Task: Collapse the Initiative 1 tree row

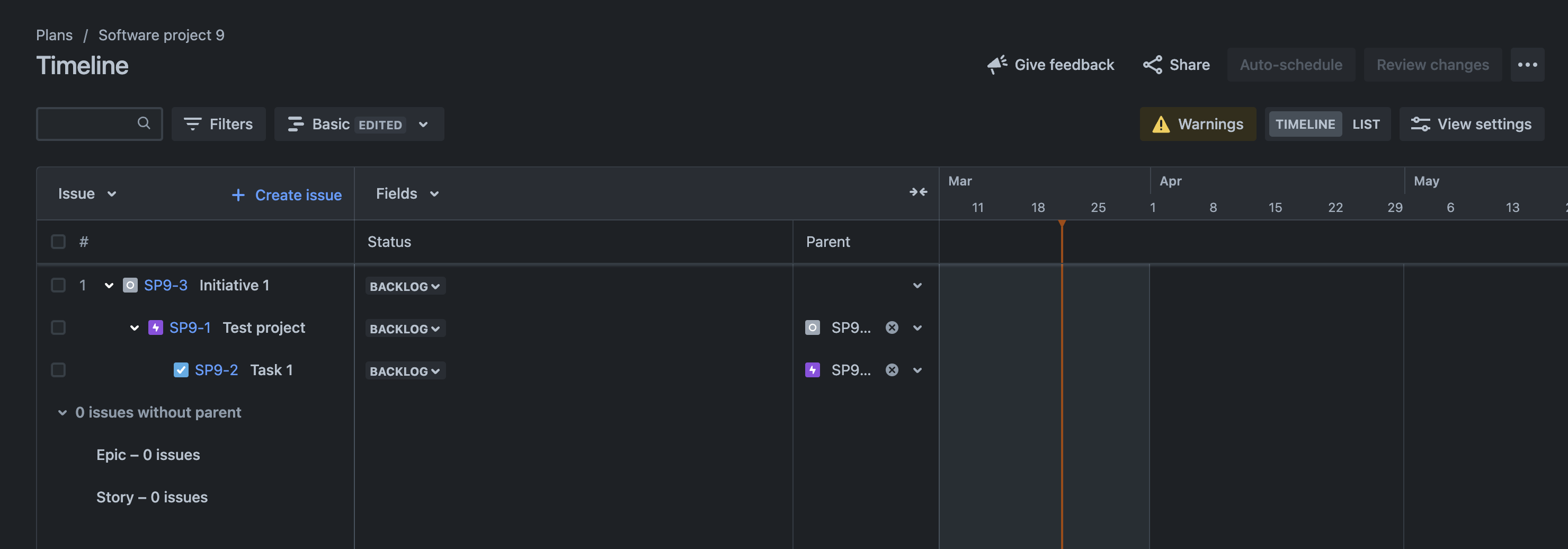Action: point(109,286)
